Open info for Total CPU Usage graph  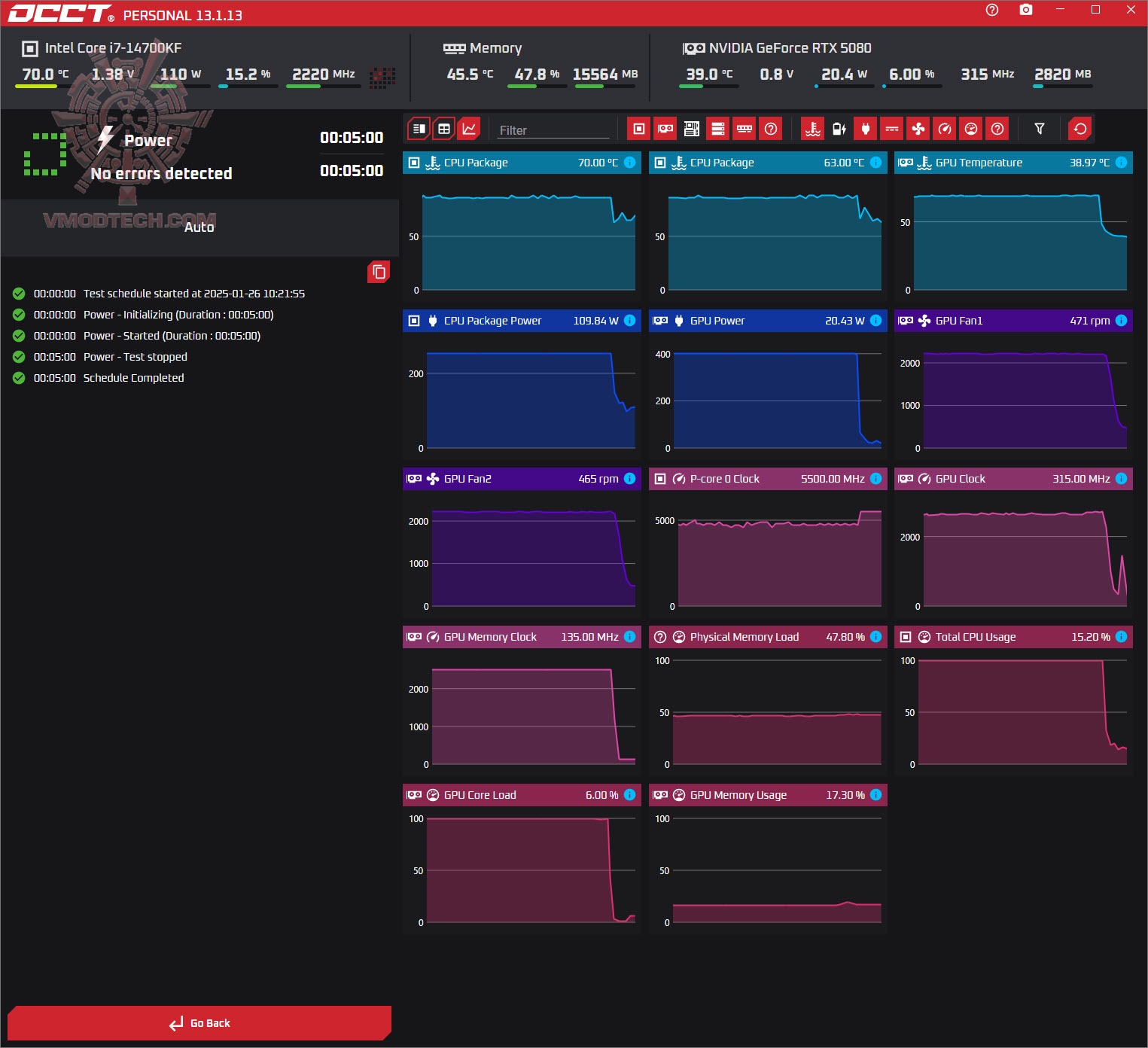point(1122,637)
